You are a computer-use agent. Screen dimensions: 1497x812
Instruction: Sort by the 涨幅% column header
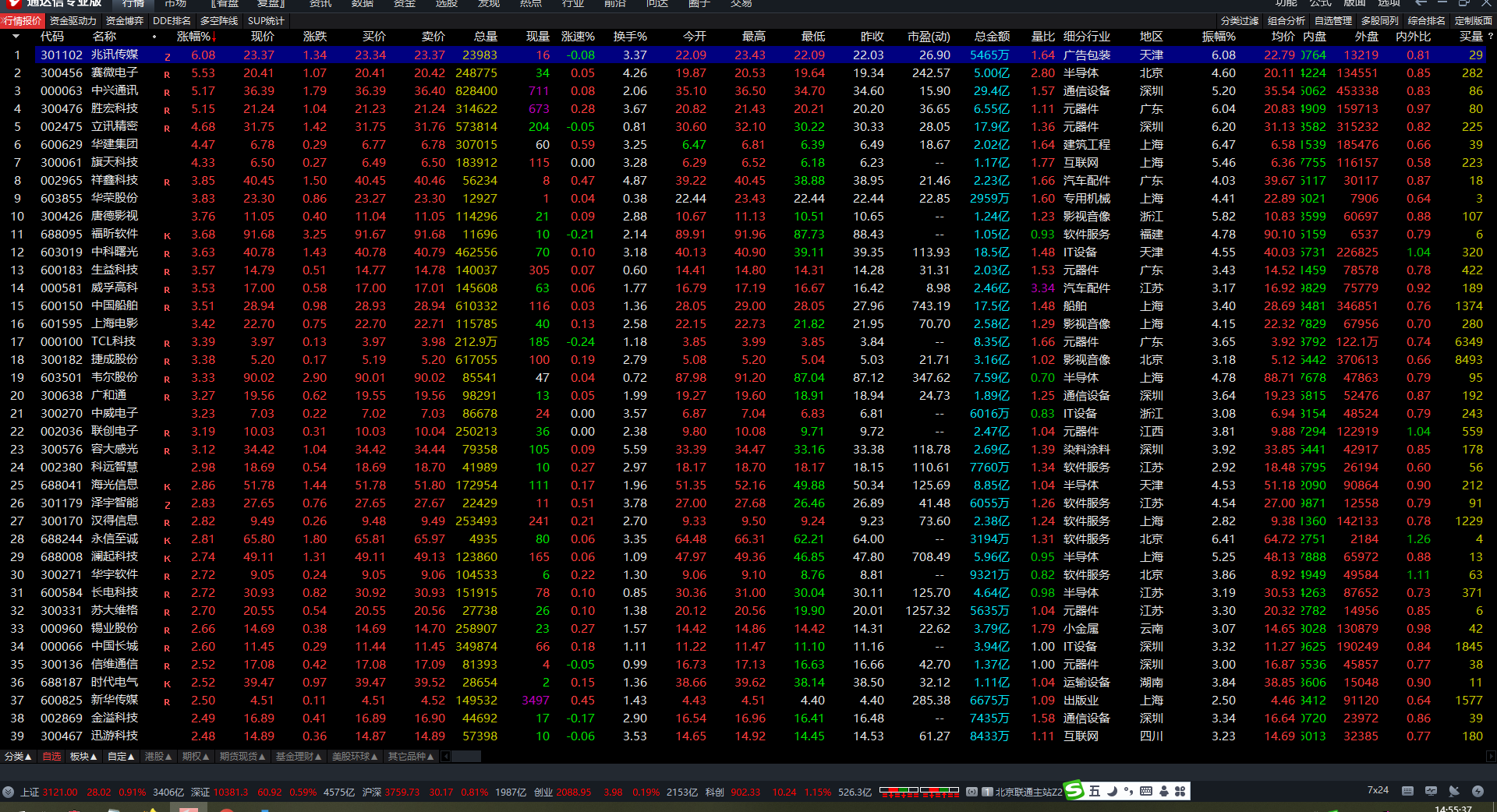[194, 37]
